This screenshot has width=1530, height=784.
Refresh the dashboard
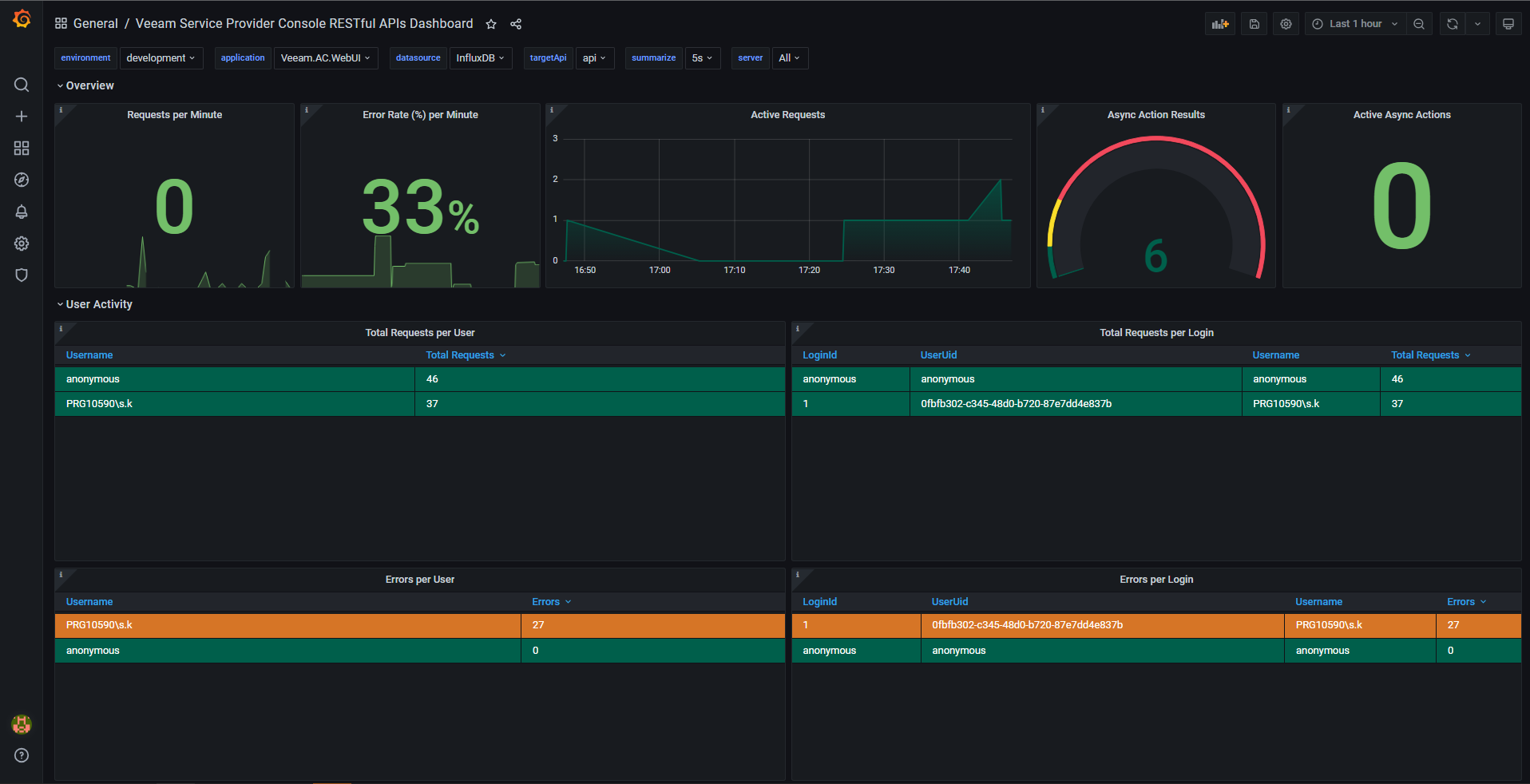[x=1451, y=23]
